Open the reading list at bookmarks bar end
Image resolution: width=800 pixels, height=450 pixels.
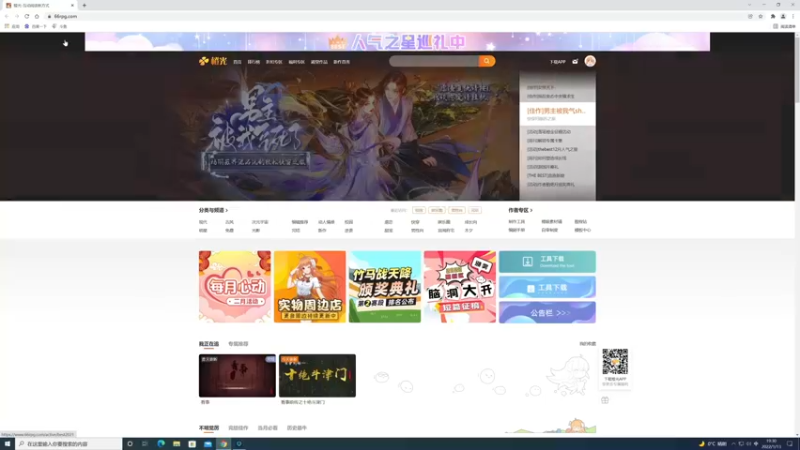point(784,26)
